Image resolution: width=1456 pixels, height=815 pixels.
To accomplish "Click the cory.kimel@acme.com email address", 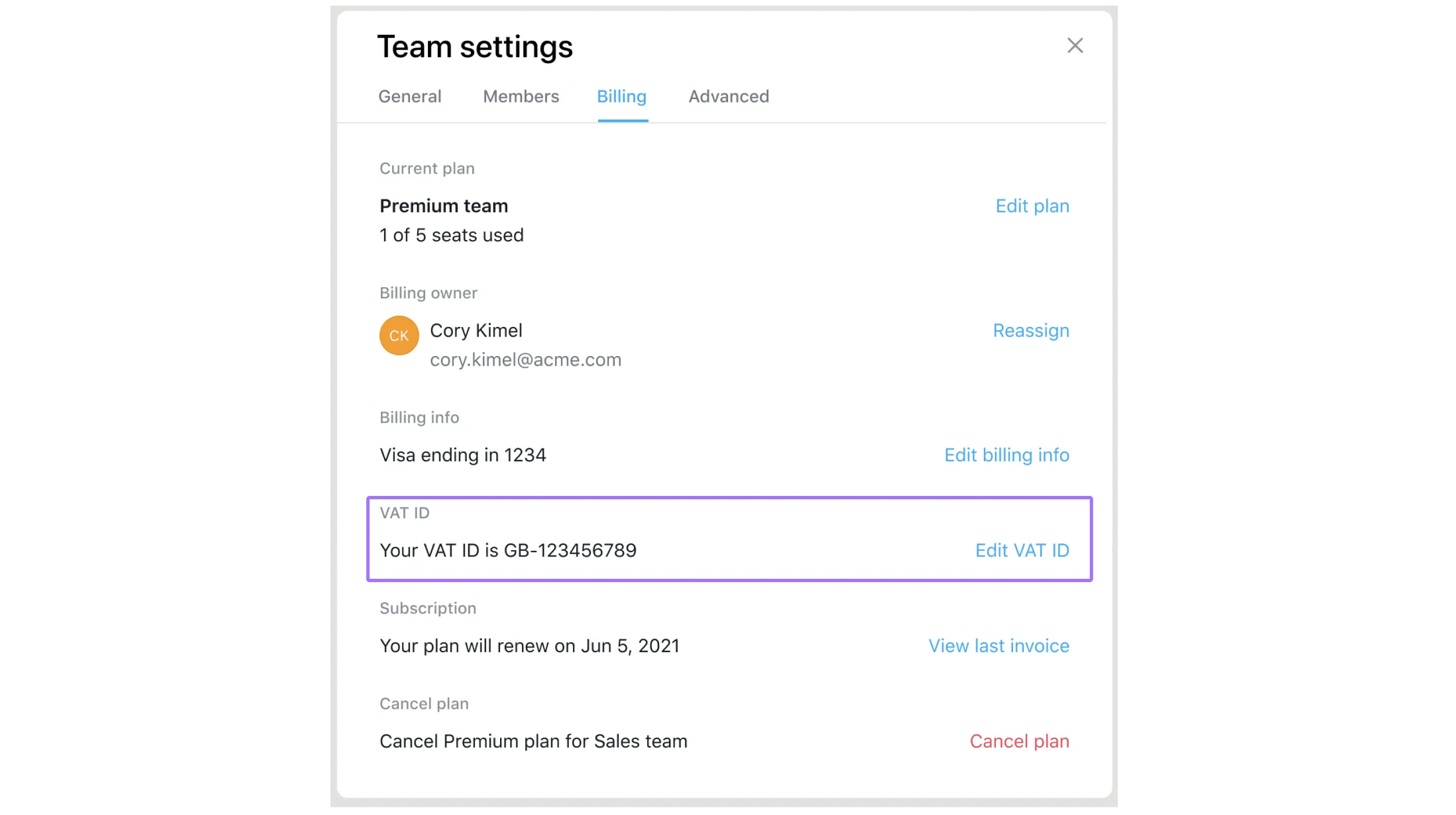I will point(526,360).
